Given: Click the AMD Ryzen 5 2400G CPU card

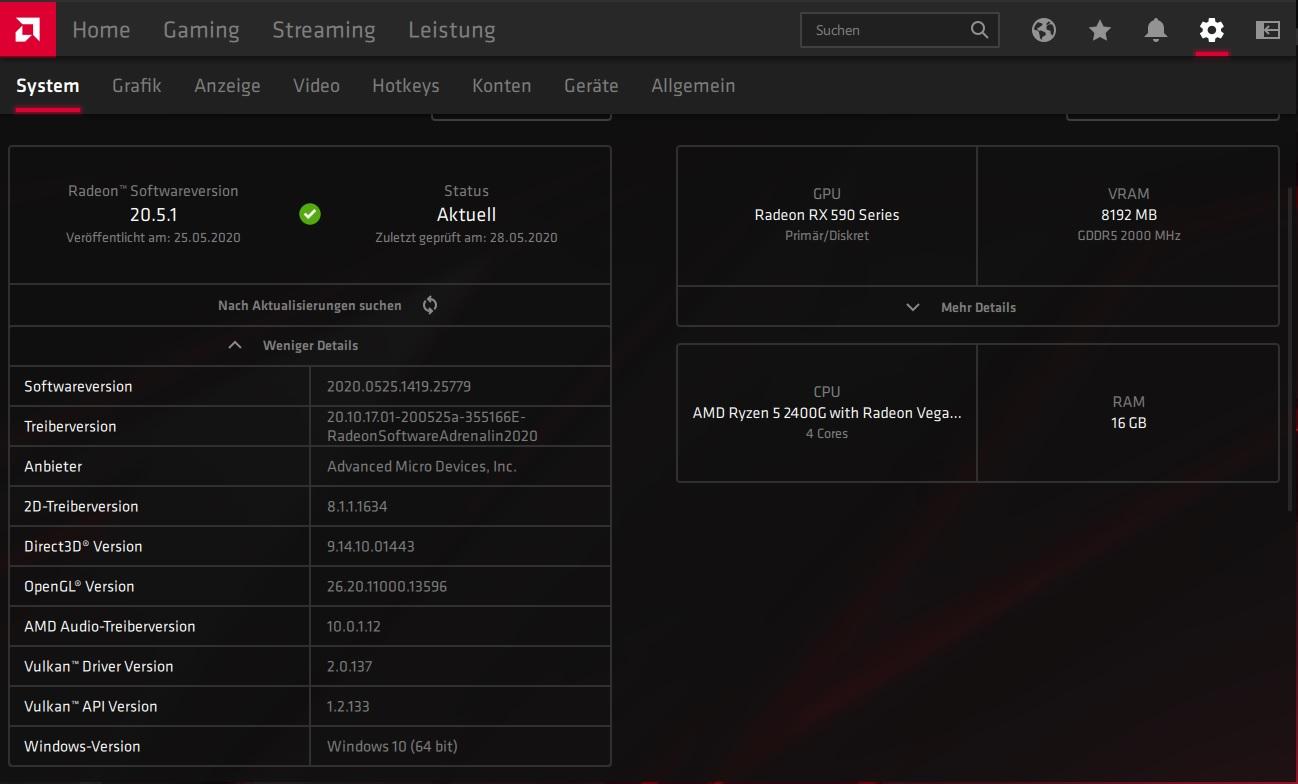Looking at the screenshot, I should [827, 412].
